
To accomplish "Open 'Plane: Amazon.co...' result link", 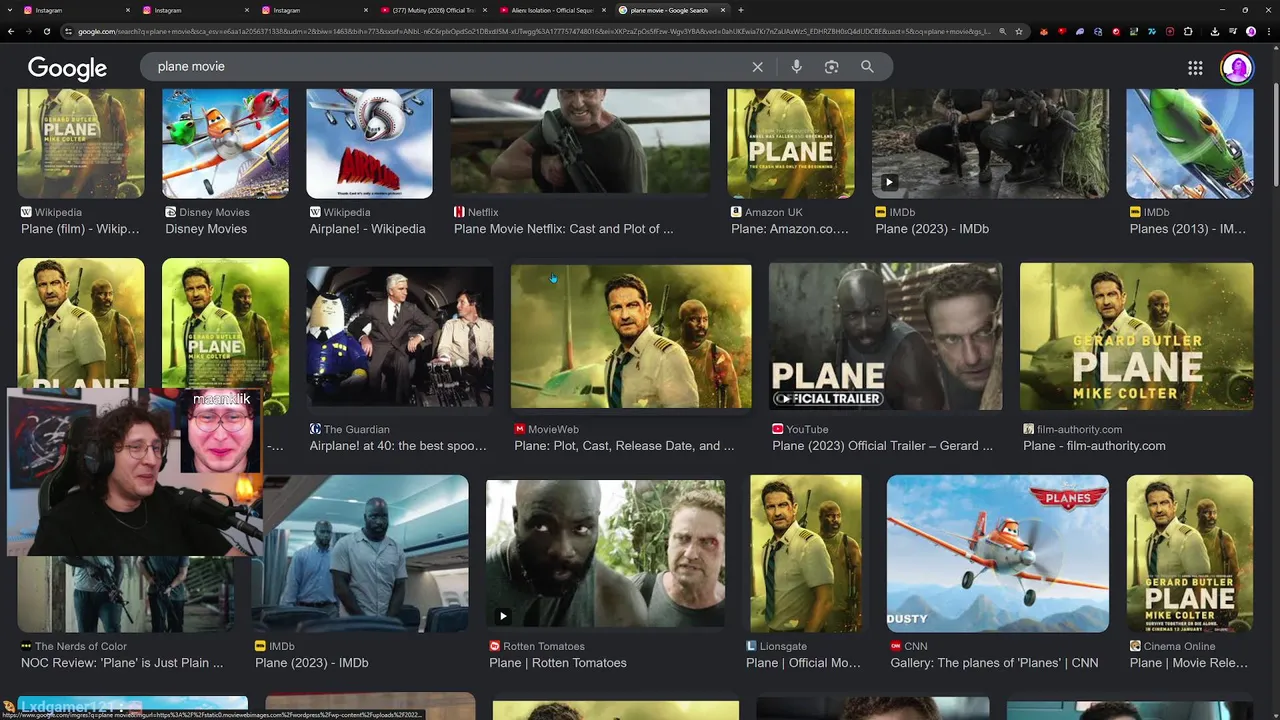I will (x=790, y=229).
